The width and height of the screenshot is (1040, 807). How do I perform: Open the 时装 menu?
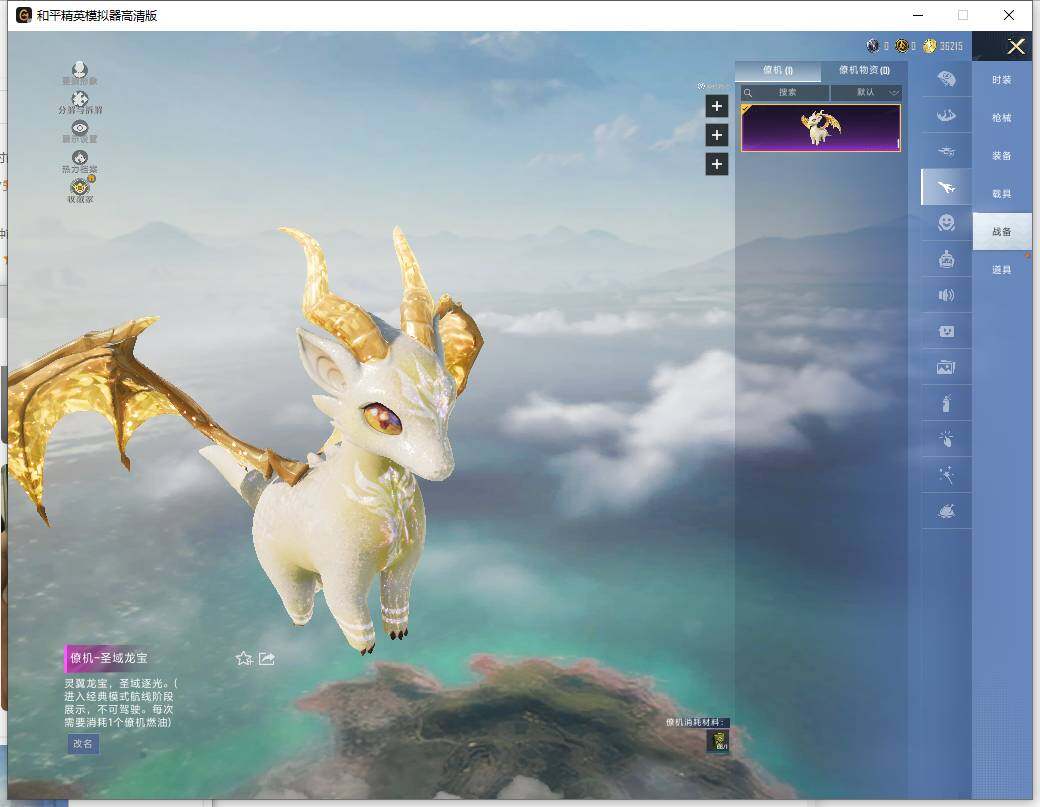1002,80
